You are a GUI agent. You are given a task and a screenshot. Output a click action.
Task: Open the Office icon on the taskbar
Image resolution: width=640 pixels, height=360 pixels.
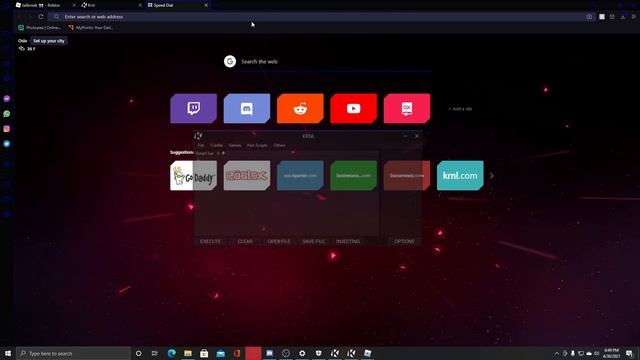(237, 353)
